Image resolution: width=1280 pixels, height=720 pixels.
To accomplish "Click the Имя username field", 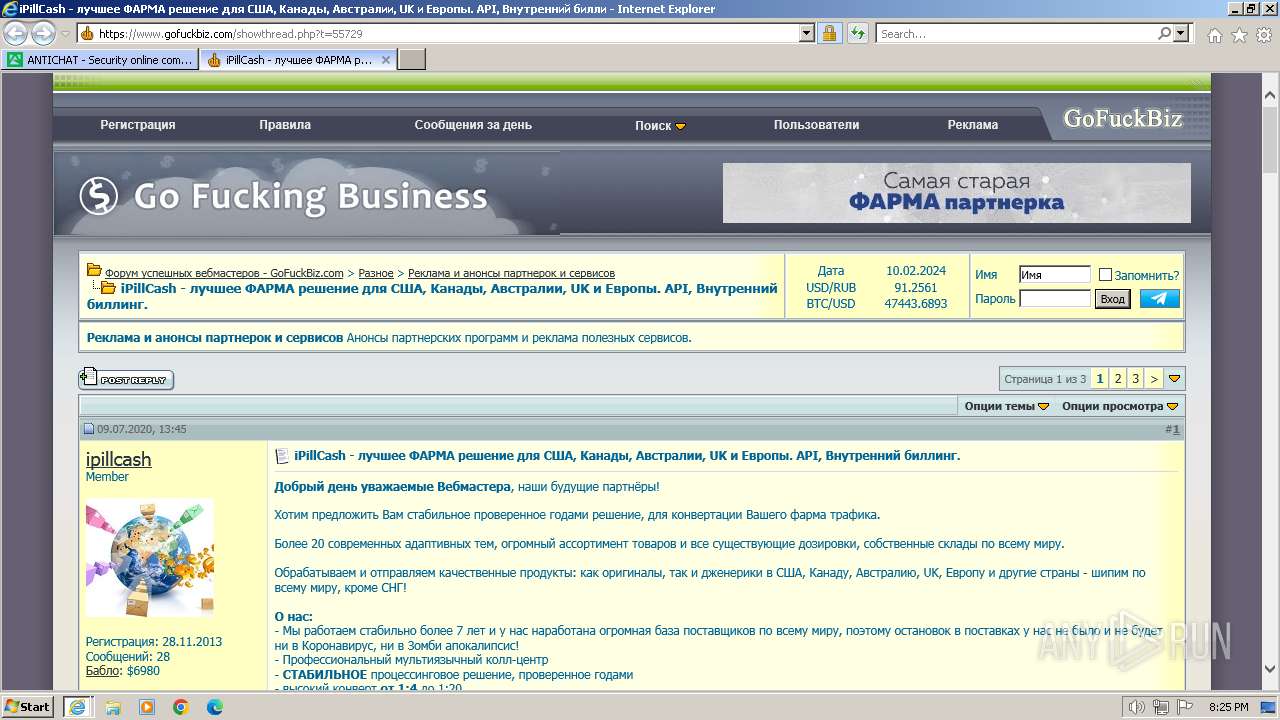I will [1055, 274].
